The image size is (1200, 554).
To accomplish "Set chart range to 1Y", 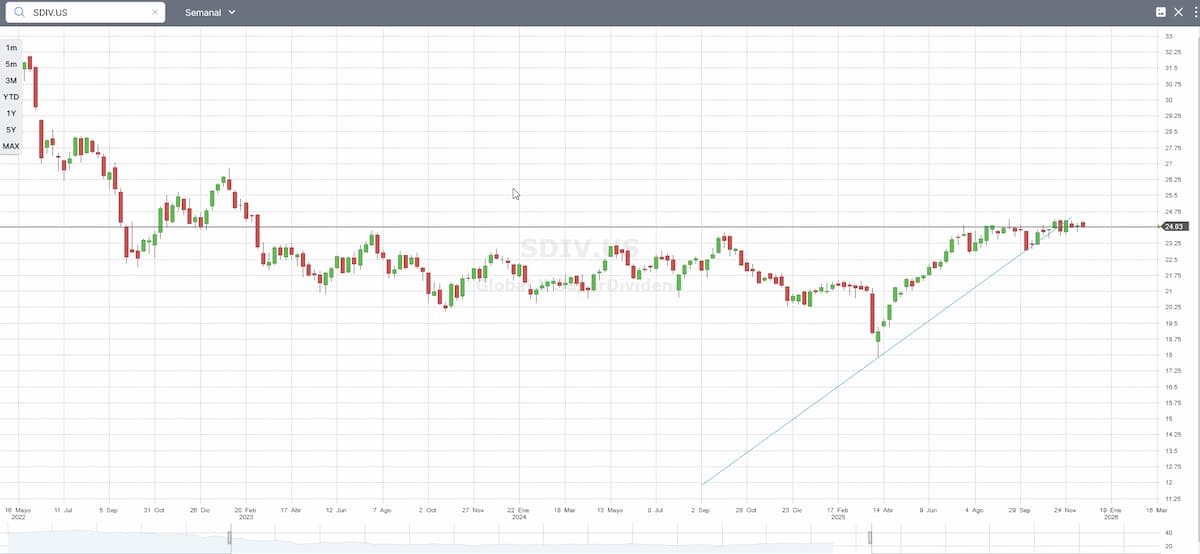I will point(11,113).
